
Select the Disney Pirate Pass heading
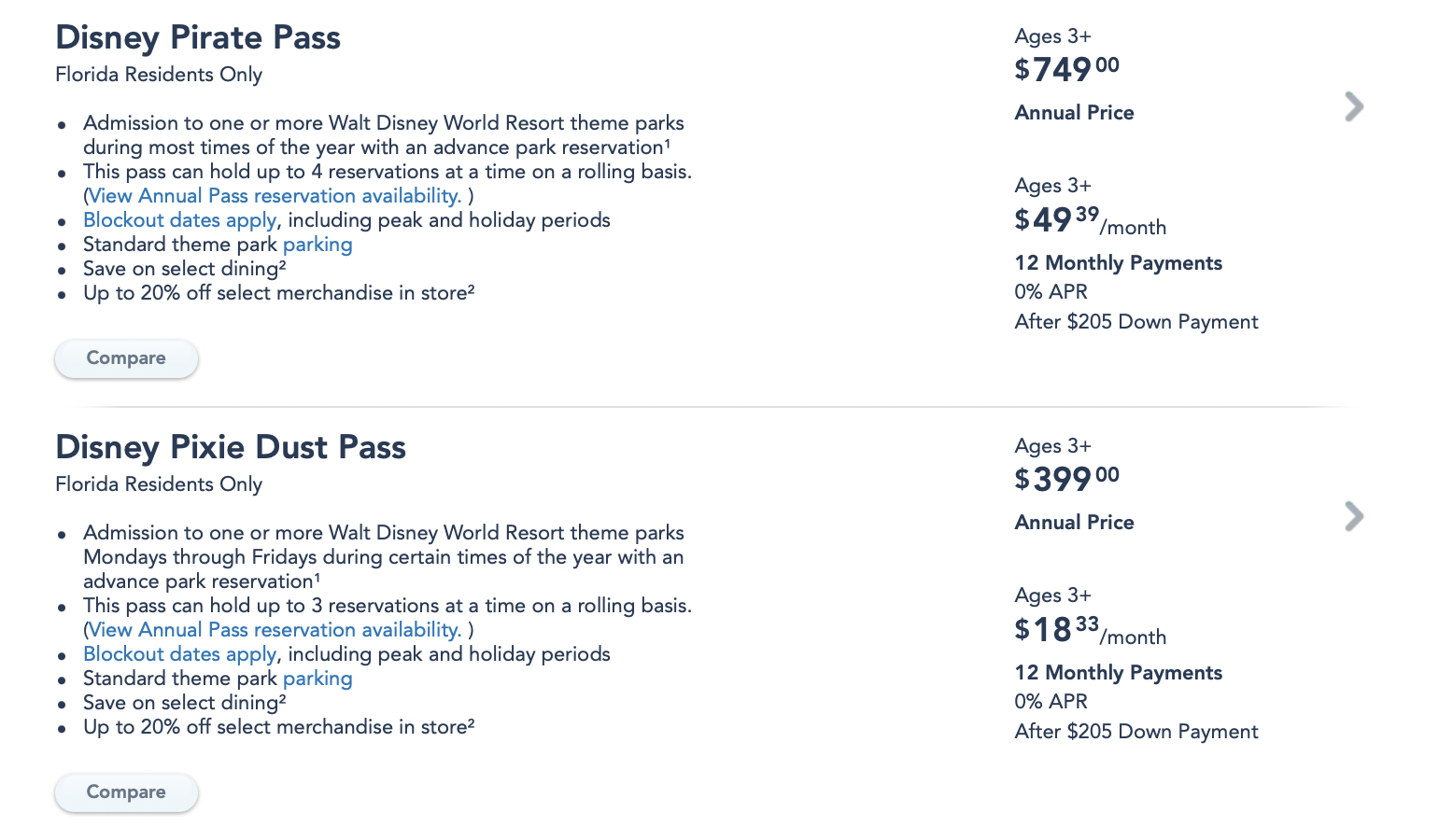(x=198, y=37)
